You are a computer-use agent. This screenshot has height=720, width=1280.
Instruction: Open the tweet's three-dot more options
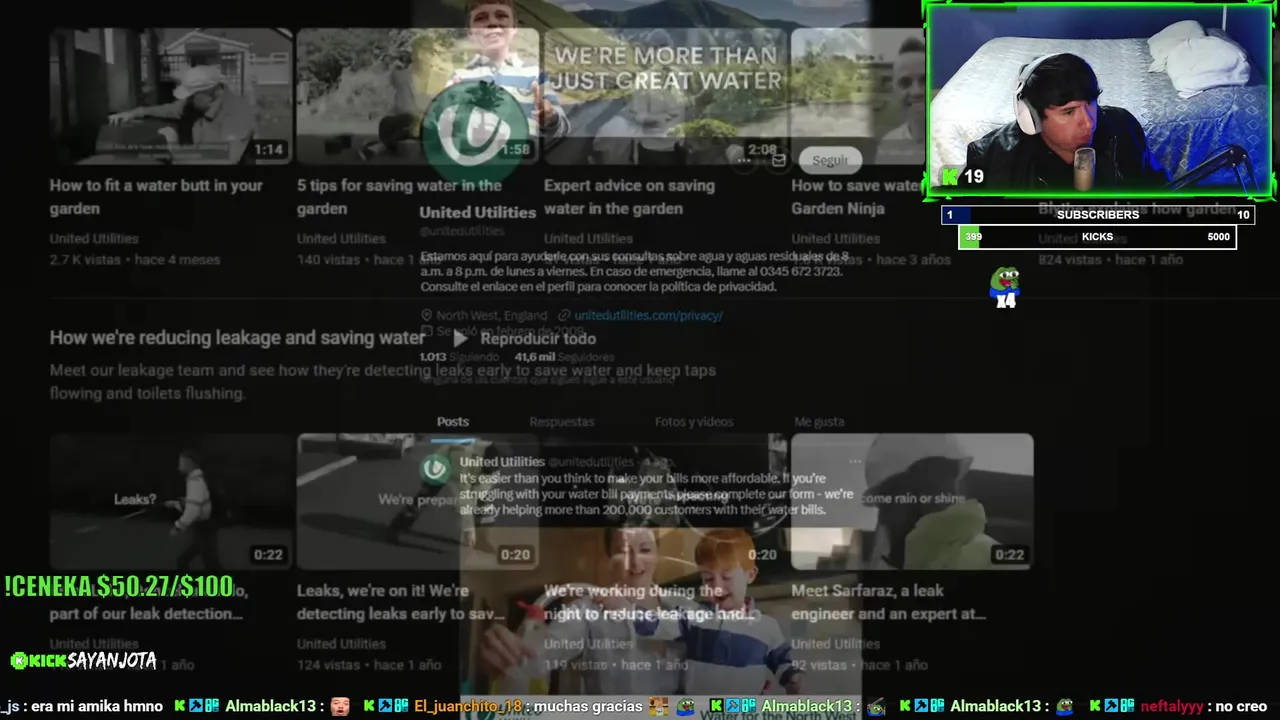point(854,462)
